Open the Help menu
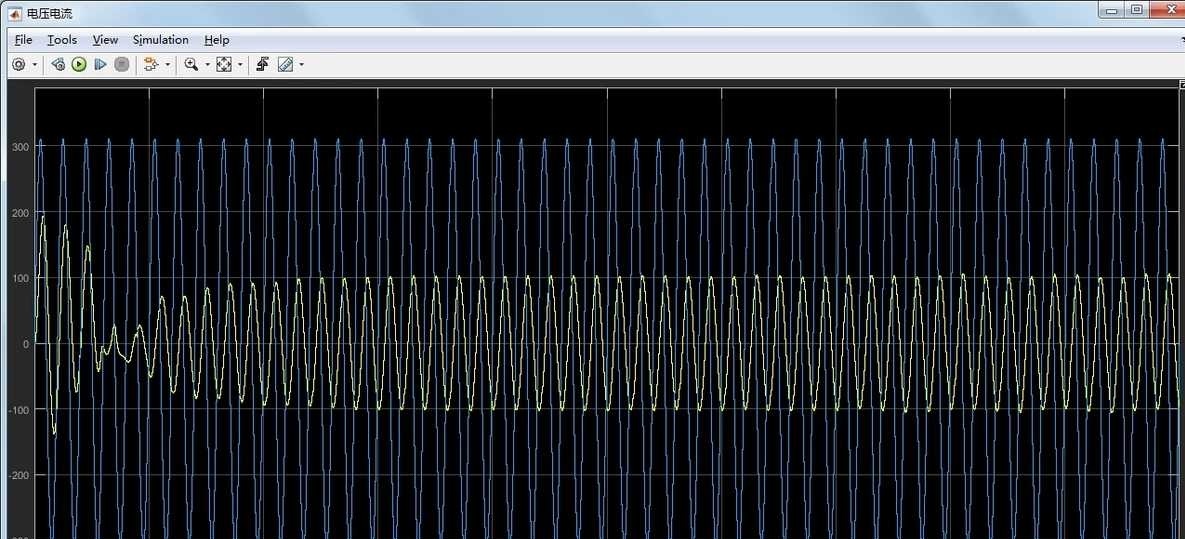 coord(217,40)
